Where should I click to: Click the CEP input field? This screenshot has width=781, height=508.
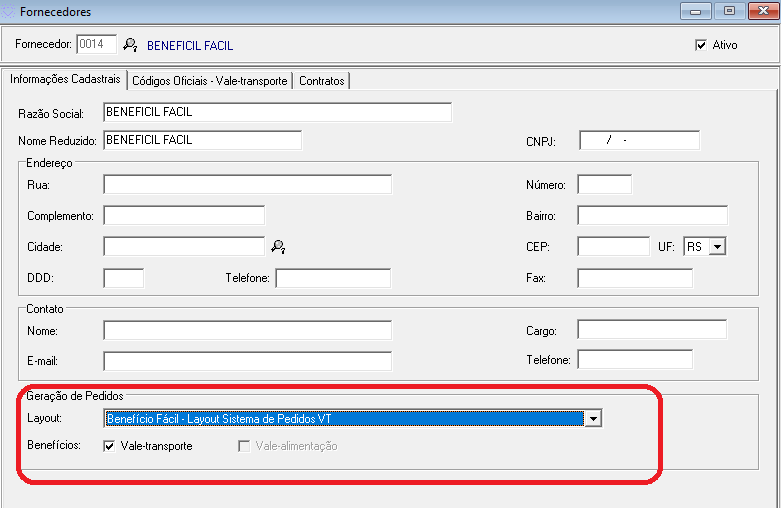[x=613, y=246]
